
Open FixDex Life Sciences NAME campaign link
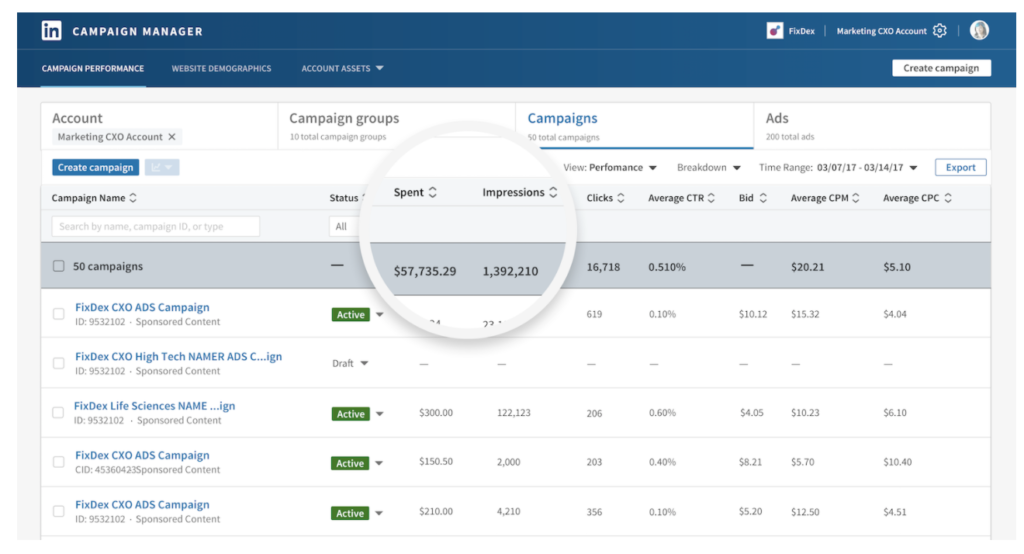(x=154, y=406)
